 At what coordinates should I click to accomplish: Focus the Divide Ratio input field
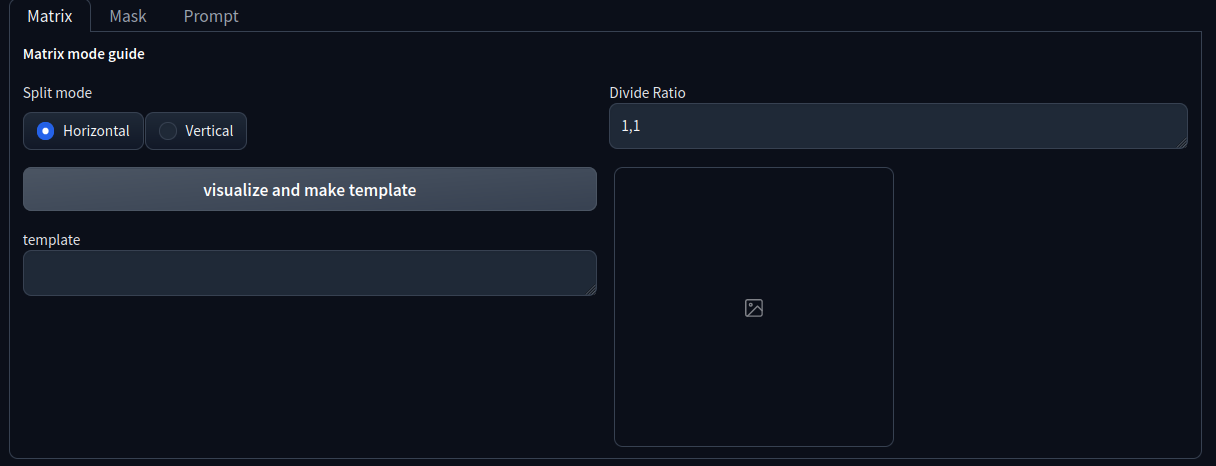pyautogui.click(x=898, y=126)
